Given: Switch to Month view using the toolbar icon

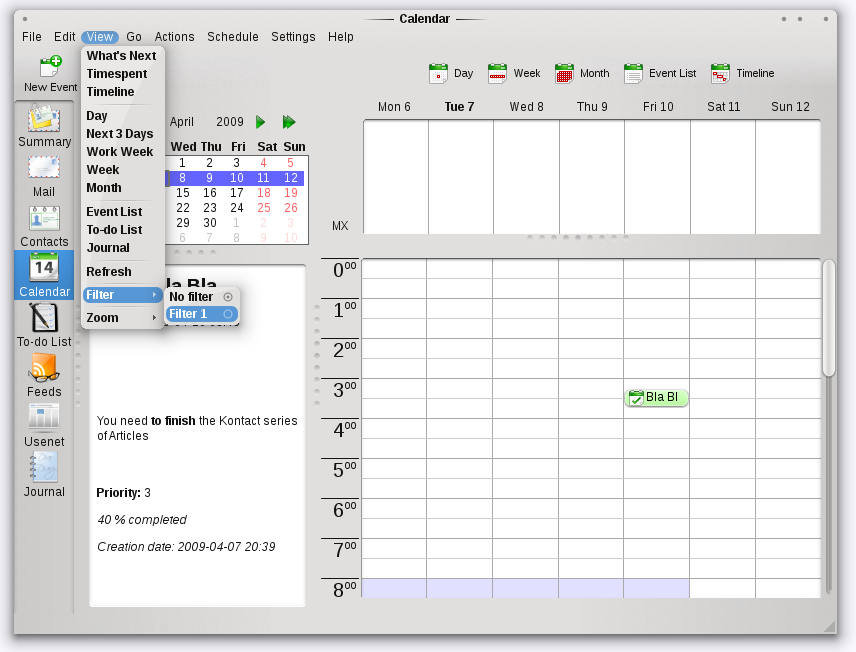Looking at the screenshot, I should (x=580, y=73).
